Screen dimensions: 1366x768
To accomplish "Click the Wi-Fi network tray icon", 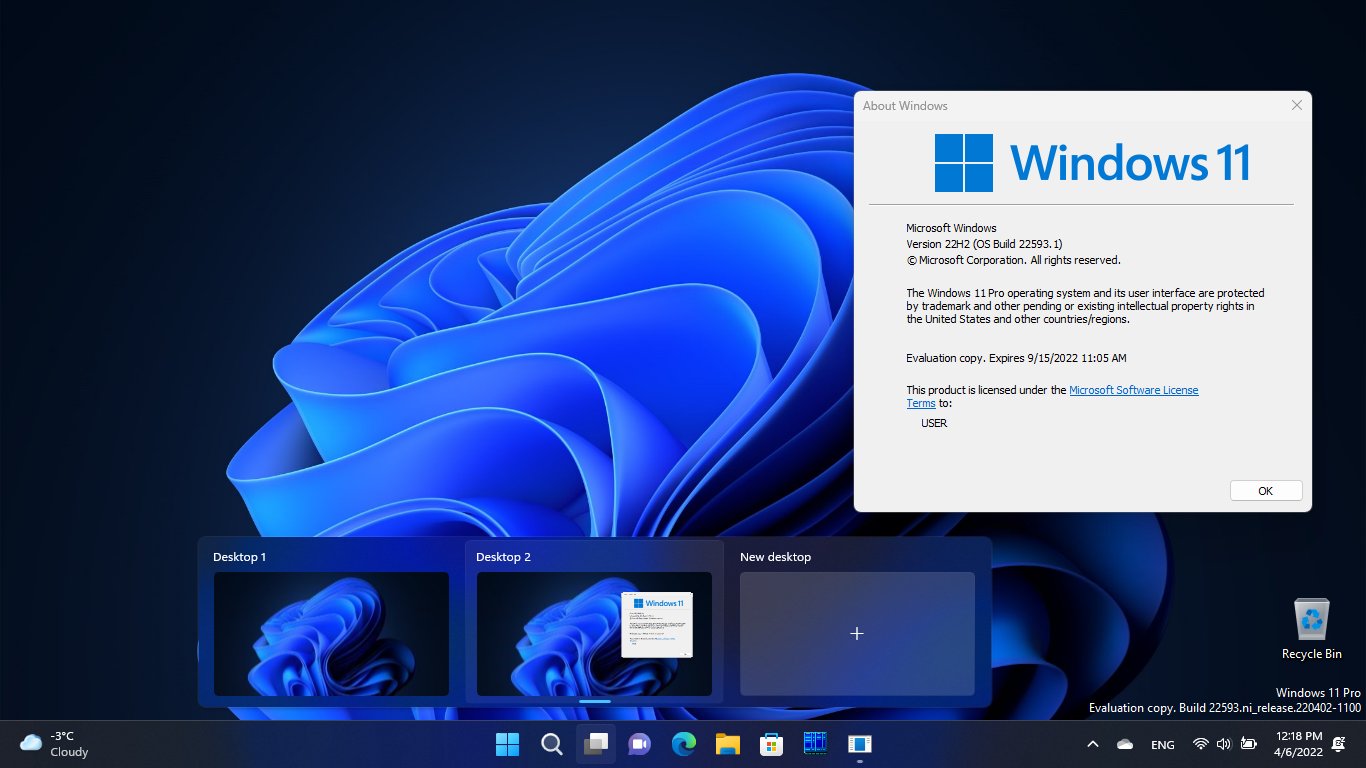I will coord(1200,744).
